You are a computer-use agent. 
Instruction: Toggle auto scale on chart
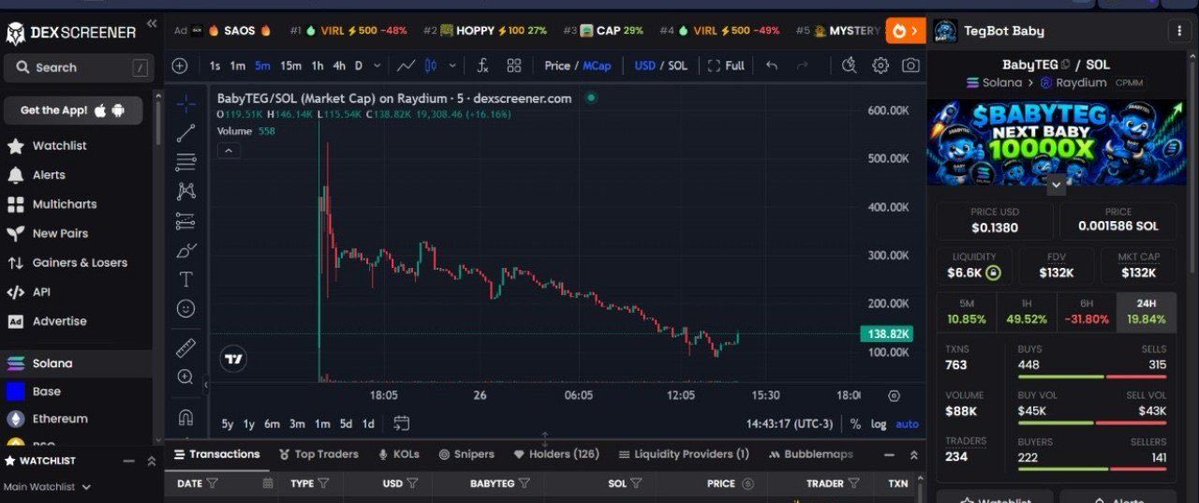tap(907, 424)
